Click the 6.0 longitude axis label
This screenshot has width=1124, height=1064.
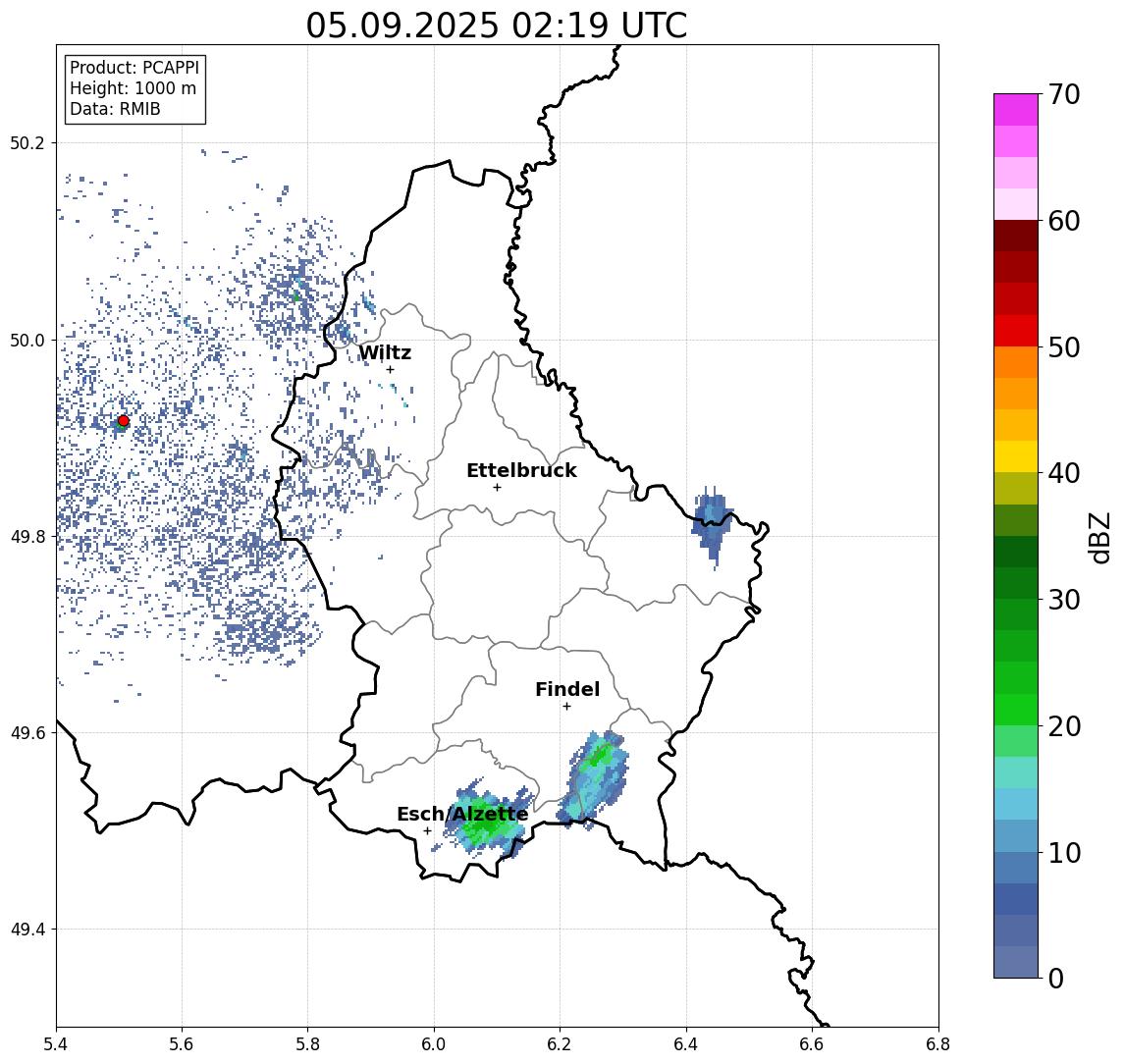pyautogui.click(x=434, y=1044)
